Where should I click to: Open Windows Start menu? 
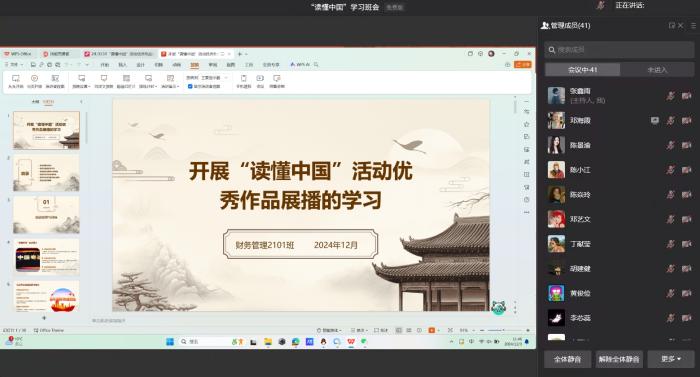170,342
